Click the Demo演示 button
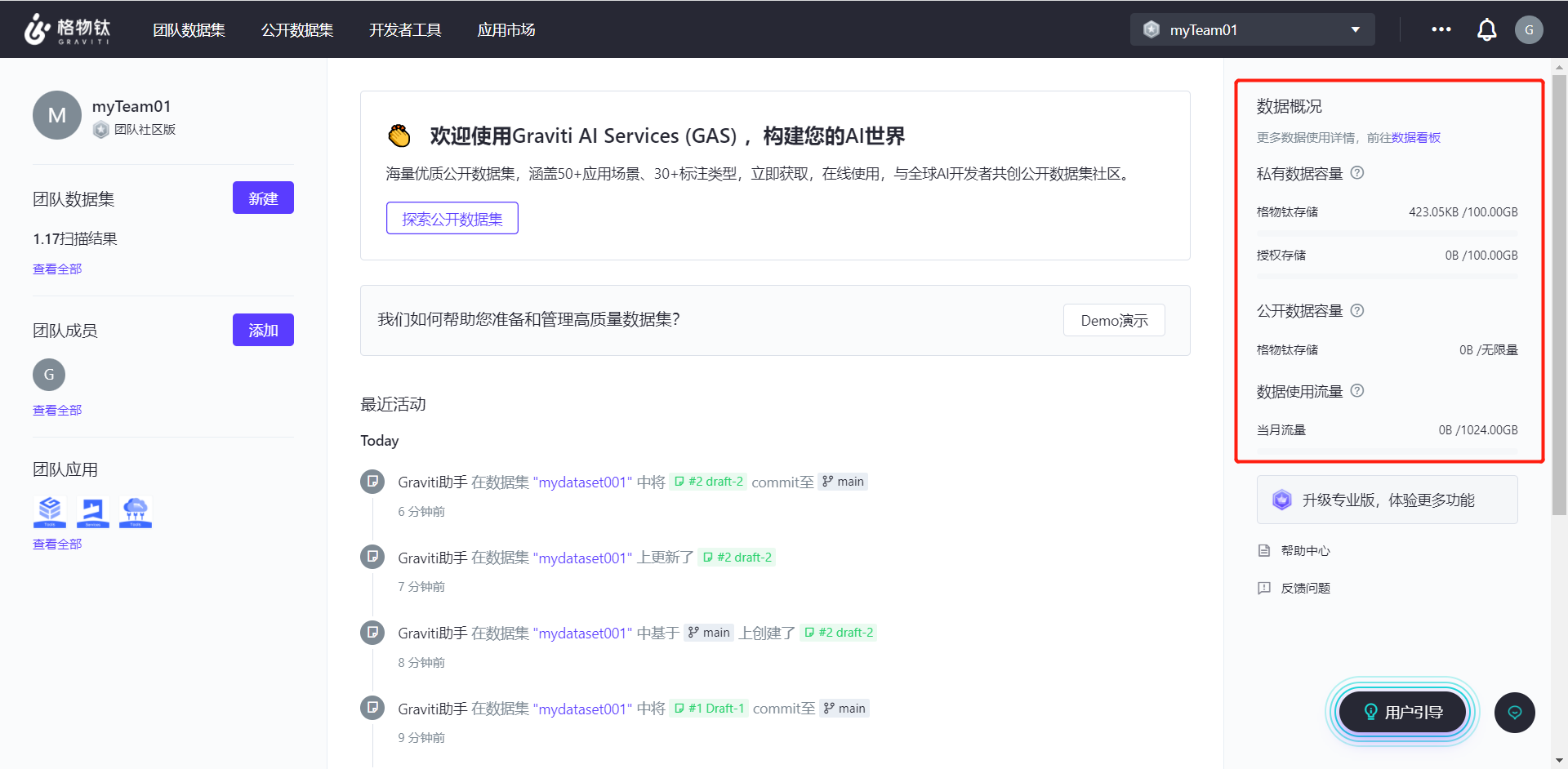This screenshot has width=1568, height=769. coord(1114,320)
